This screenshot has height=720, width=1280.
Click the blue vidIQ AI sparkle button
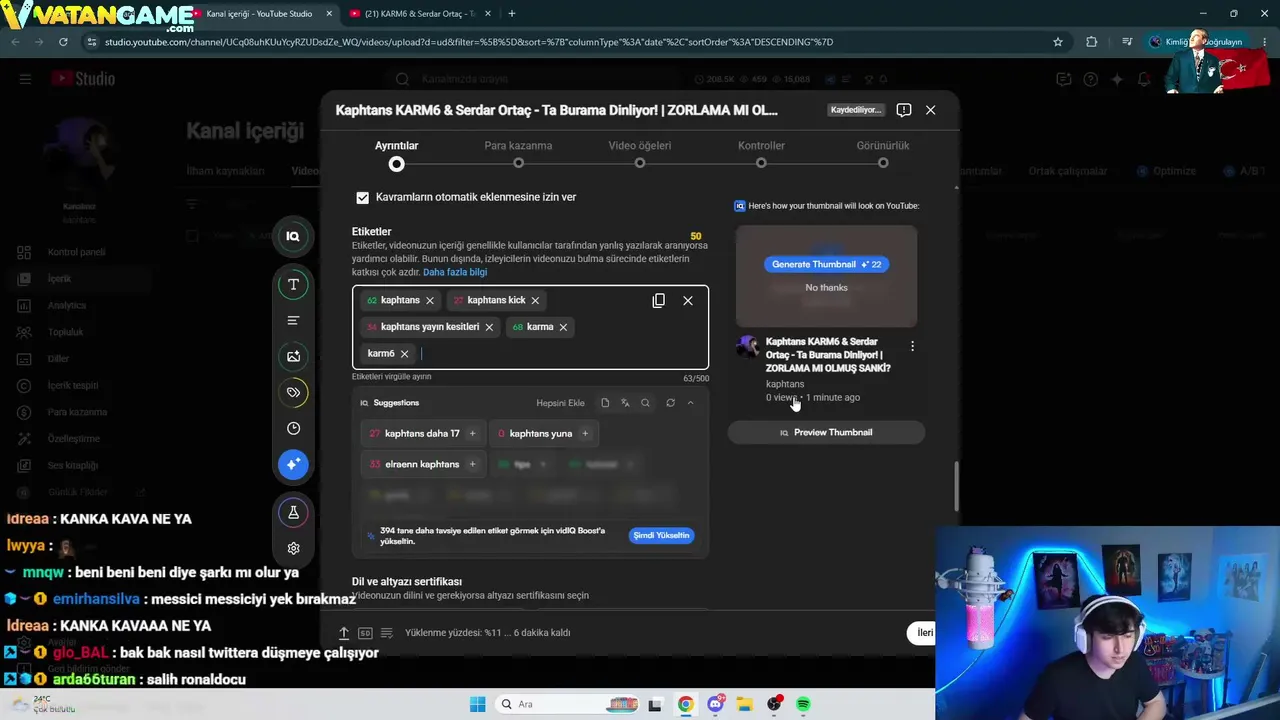click(x=293, y=464)
